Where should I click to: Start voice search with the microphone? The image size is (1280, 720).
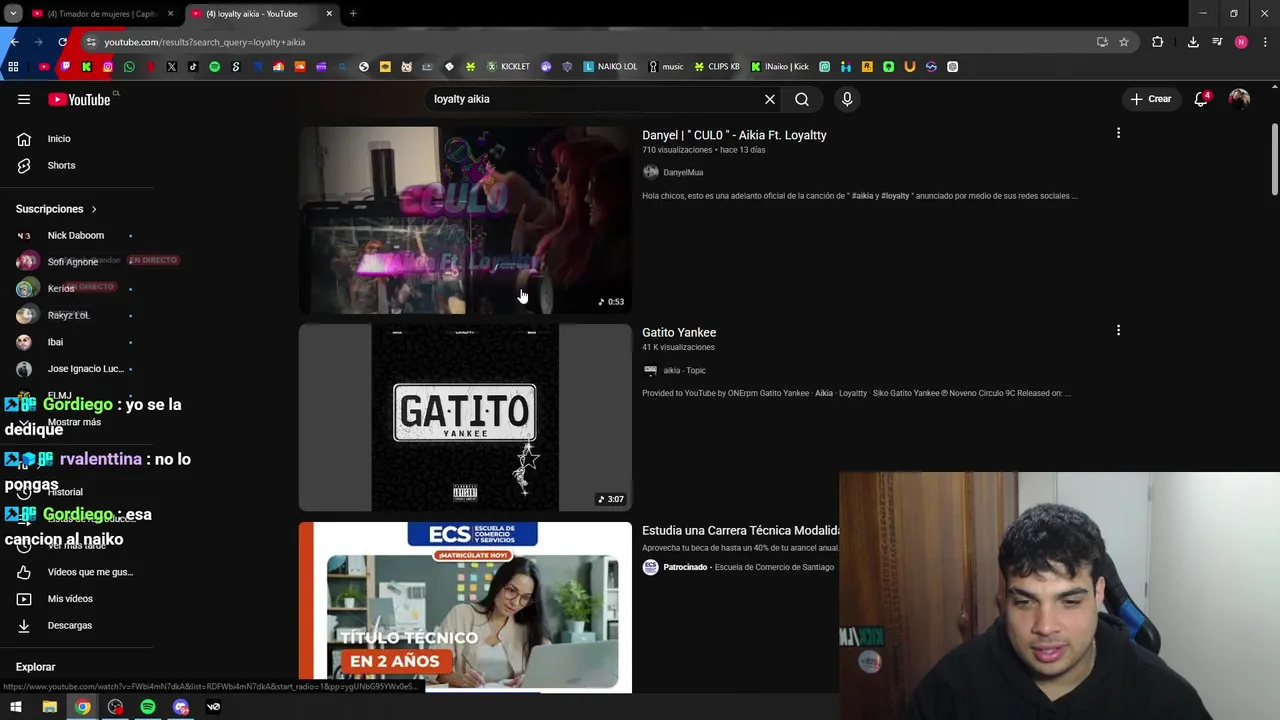click(847, 99)
